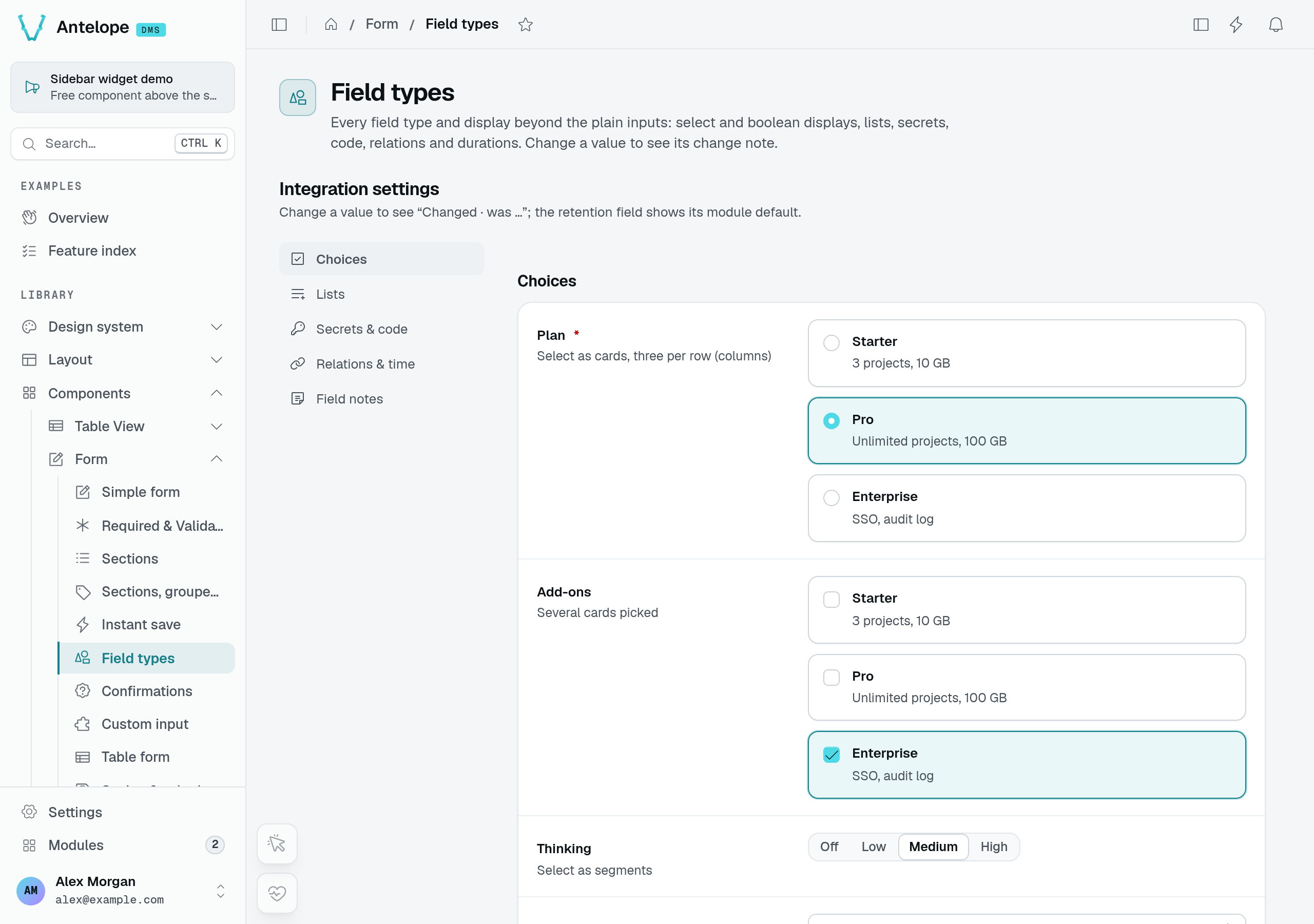Expand the Table View submenu chevron
1314x924 pixels.
[x=216, y=426]
